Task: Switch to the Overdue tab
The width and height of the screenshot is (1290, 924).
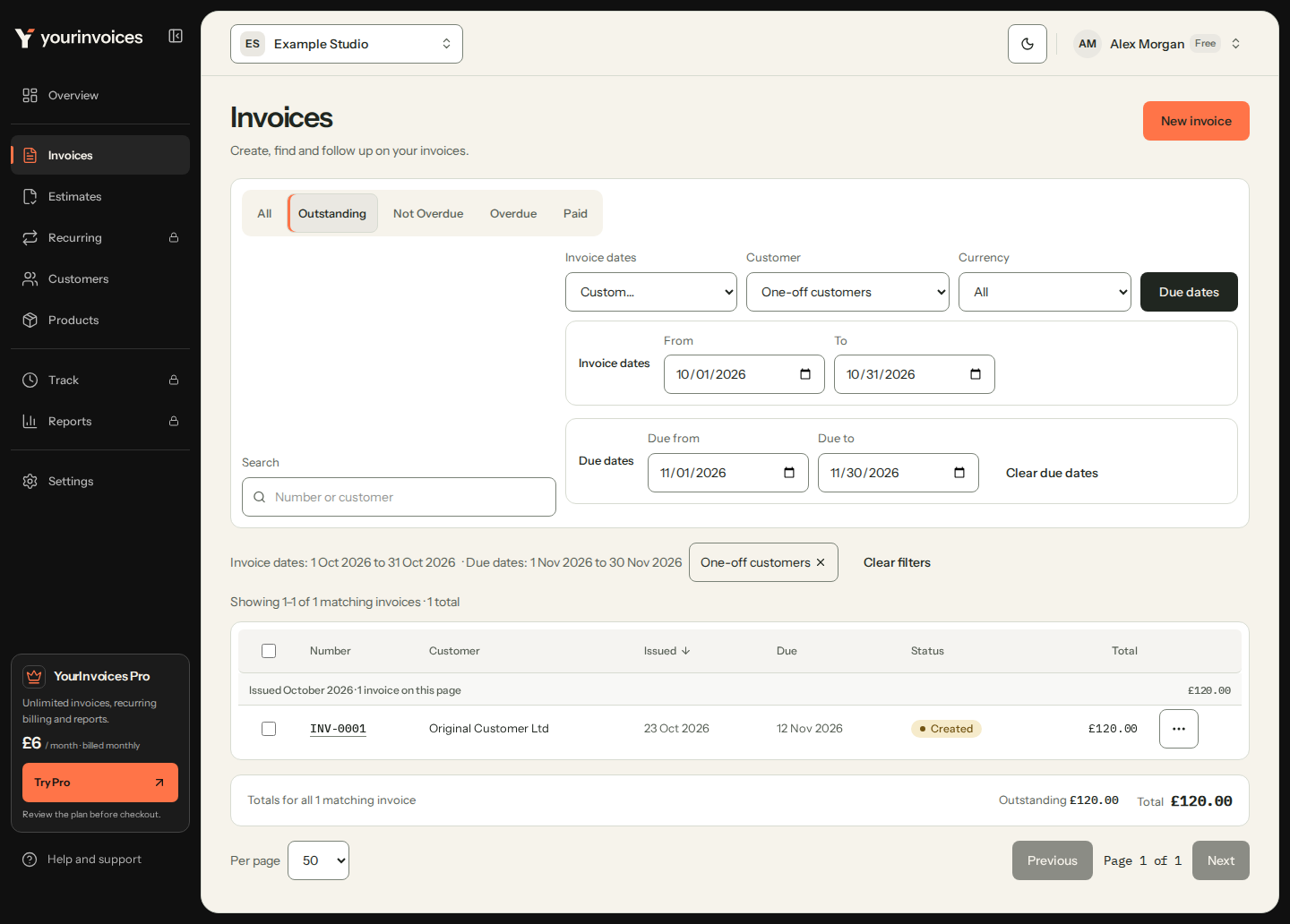Action: 513,214
